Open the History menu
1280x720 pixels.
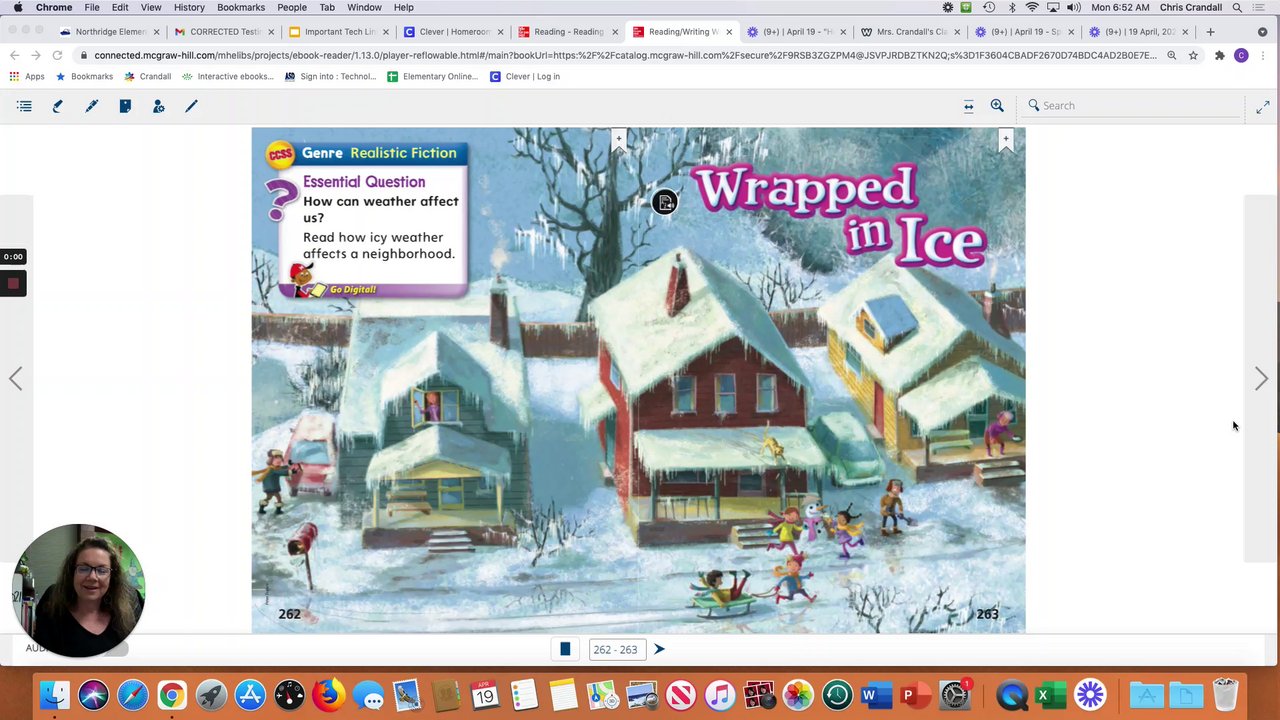pyautogui.click(x=189, y=7)
